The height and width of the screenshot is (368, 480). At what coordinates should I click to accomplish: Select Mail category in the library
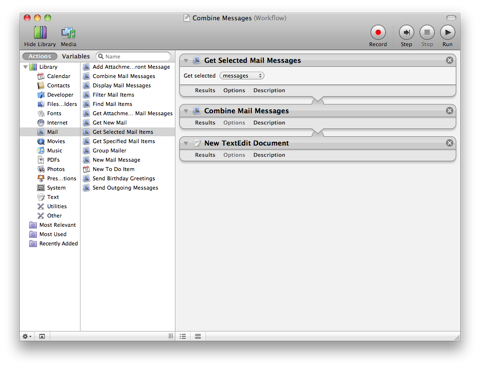50,132
